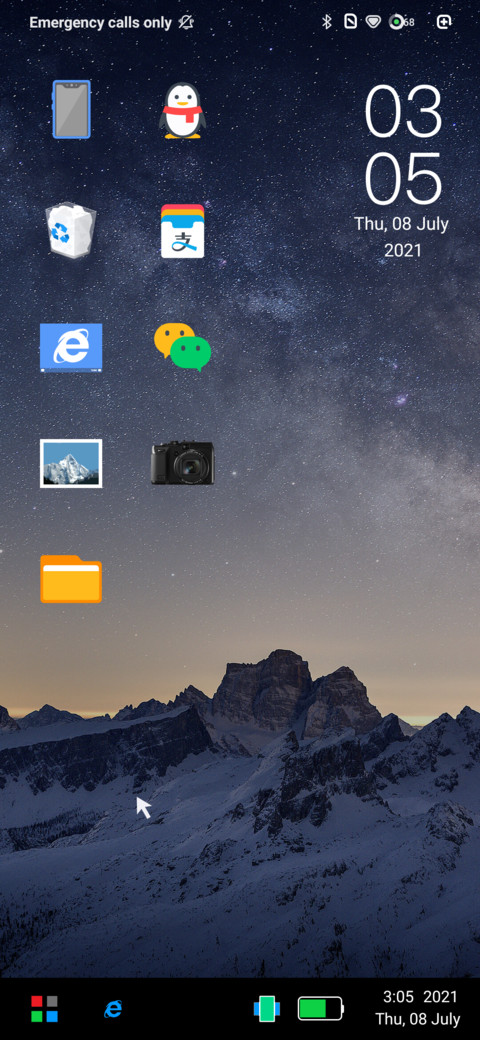The width and height of the screenshot is (480, 1040).
Task: Open the phone device icon on desktop
Action: [x=71, y=109]
